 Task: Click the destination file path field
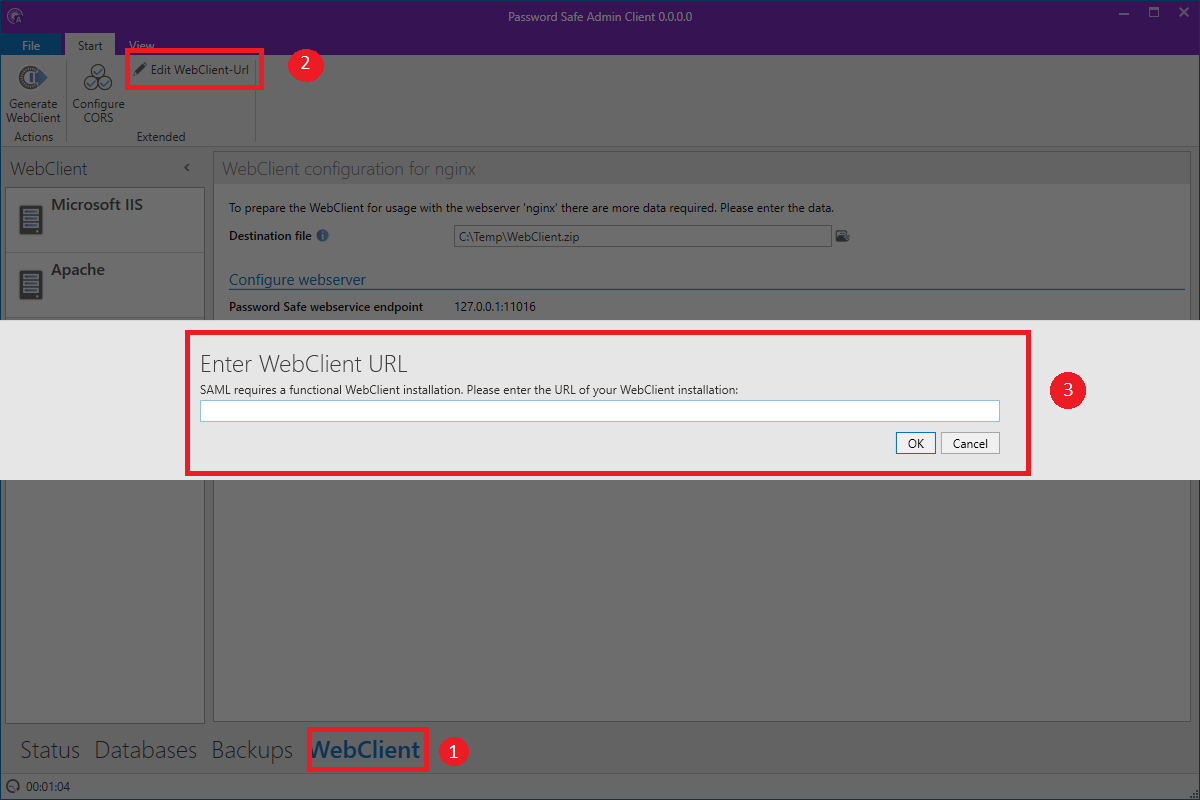642,236
